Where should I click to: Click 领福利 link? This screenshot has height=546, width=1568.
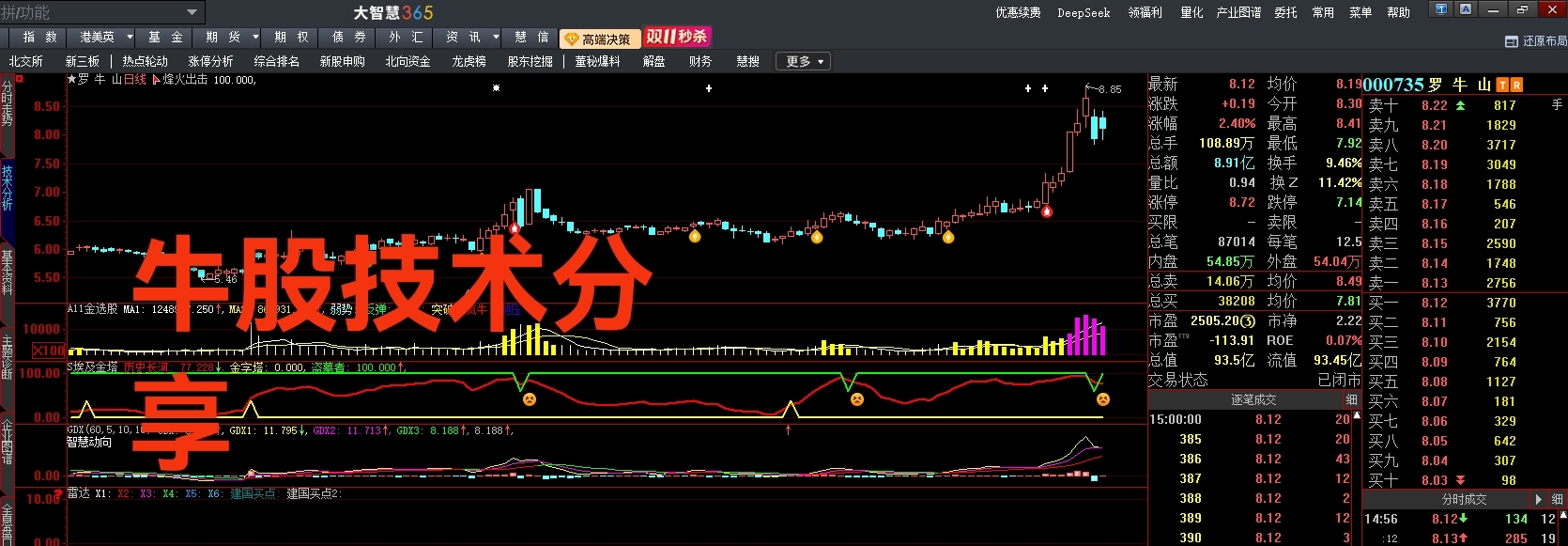tap(1145, 12)
